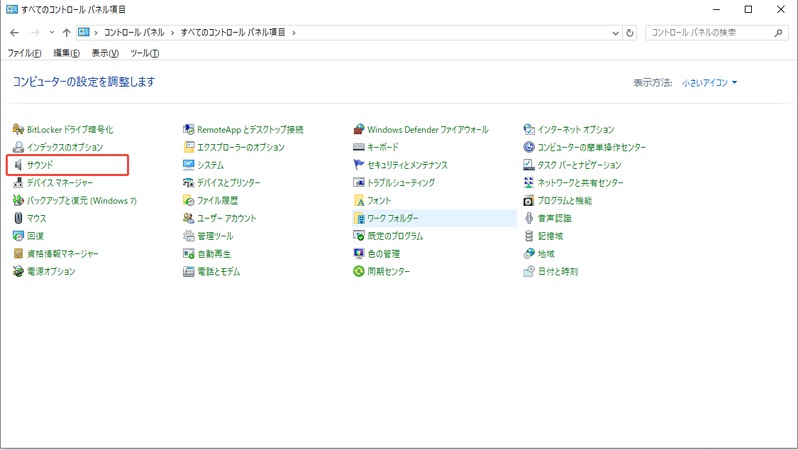Open セキュリティとメンテナンス flag icon
Image resolution: width=798 pixels, height=450 pixels.
click(359, 165)
